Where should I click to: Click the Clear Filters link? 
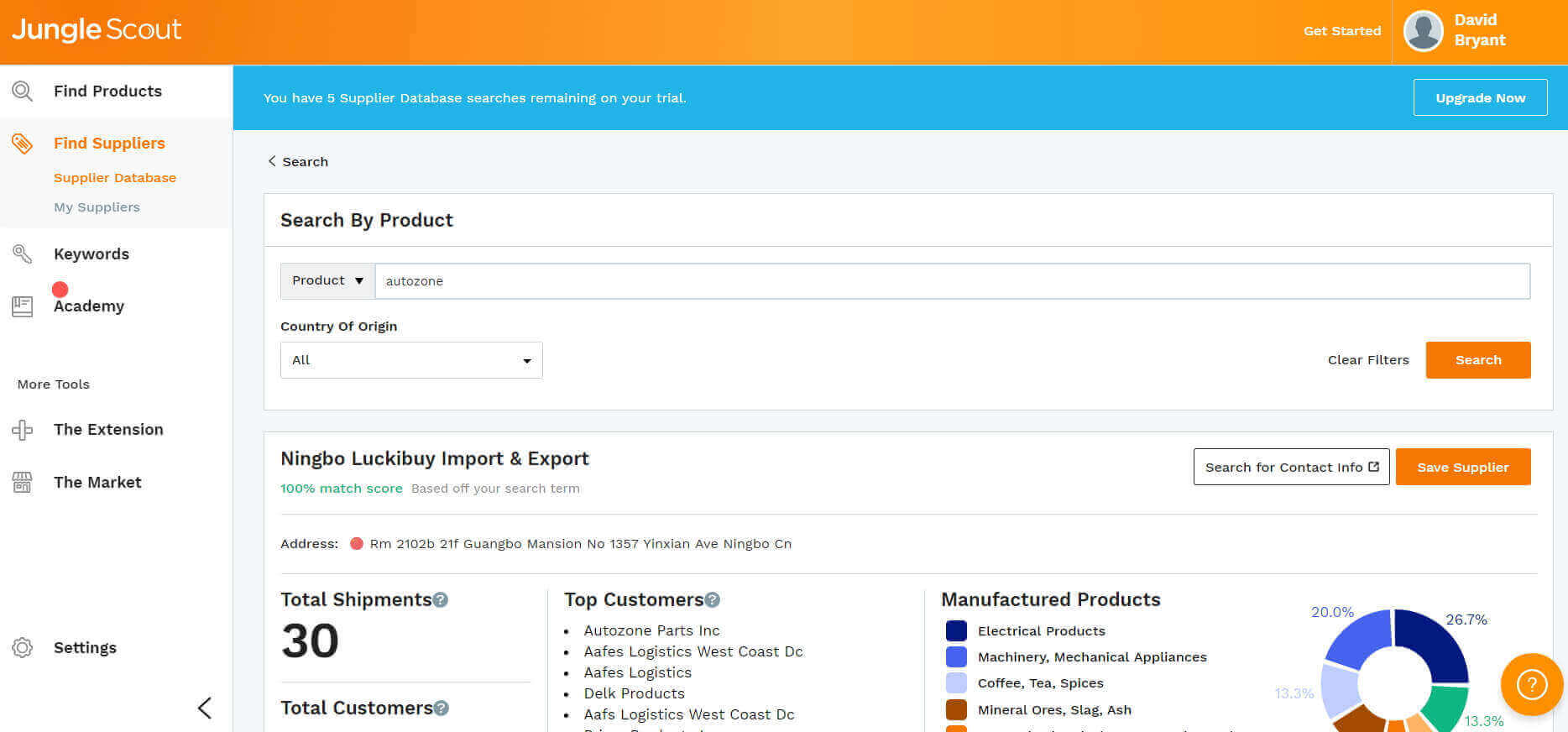(x=1368, y=360)
